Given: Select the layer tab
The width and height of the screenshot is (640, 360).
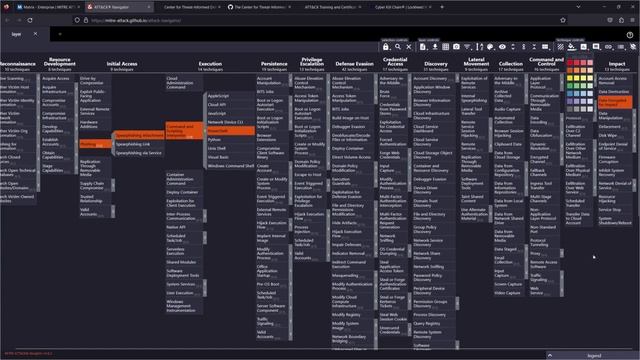Looking at the screenshot, I should (x=16, y=34).
